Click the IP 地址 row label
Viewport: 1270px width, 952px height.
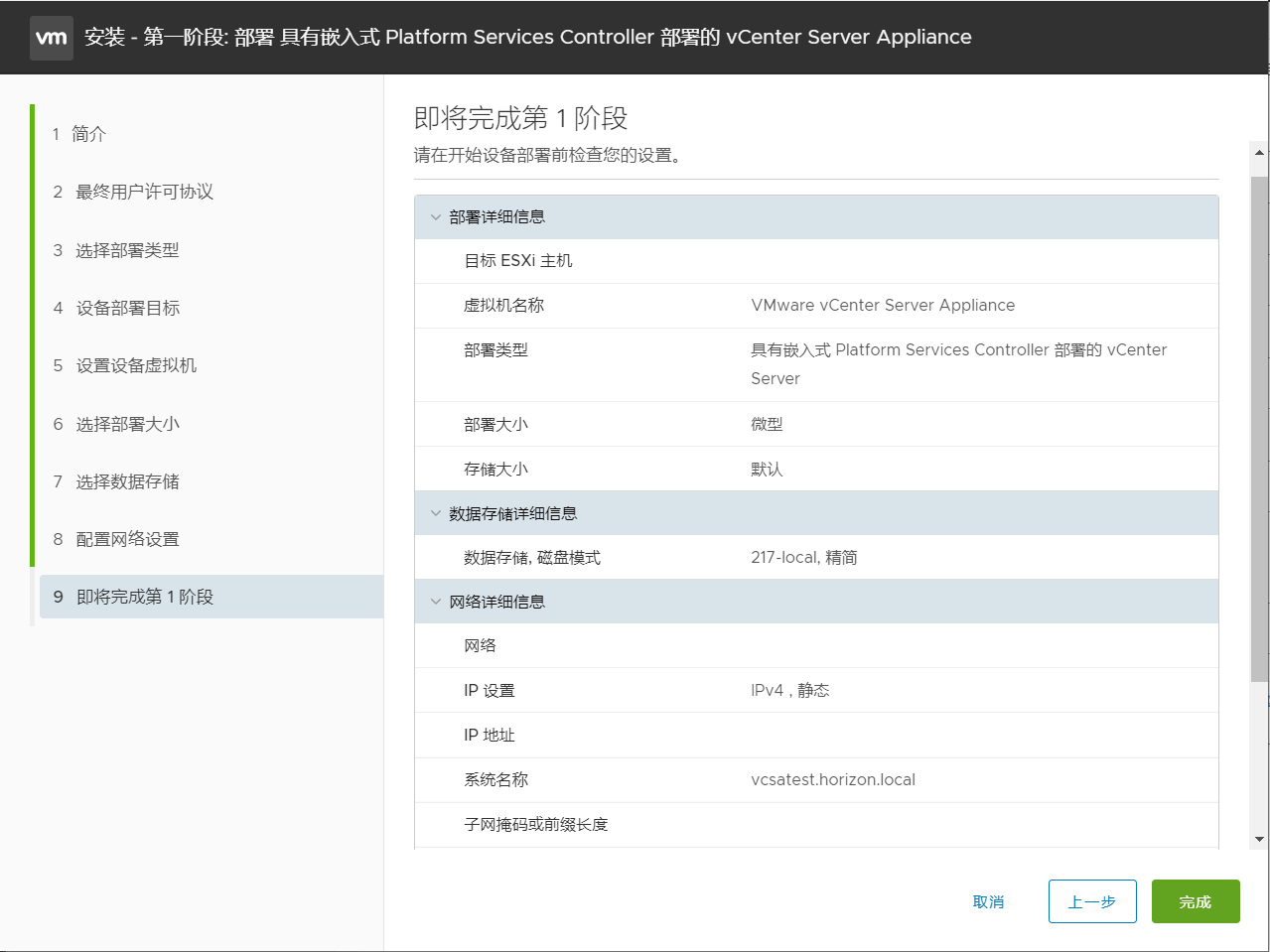(490, 736)
